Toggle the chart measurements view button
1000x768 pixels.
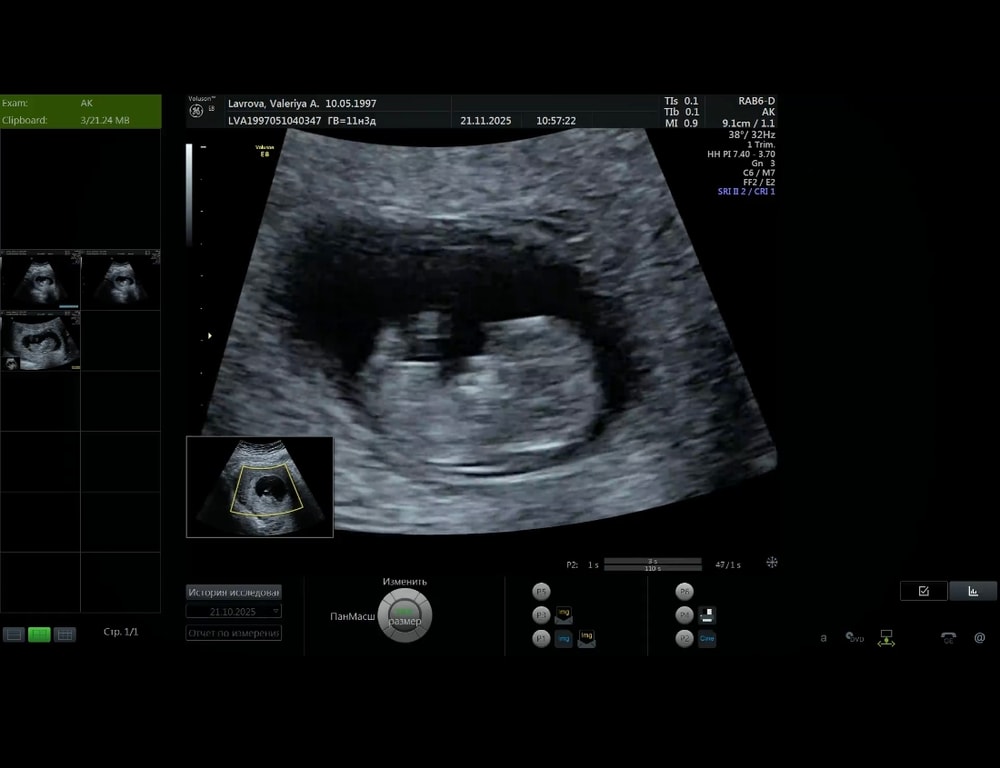(x=973, y=591)
